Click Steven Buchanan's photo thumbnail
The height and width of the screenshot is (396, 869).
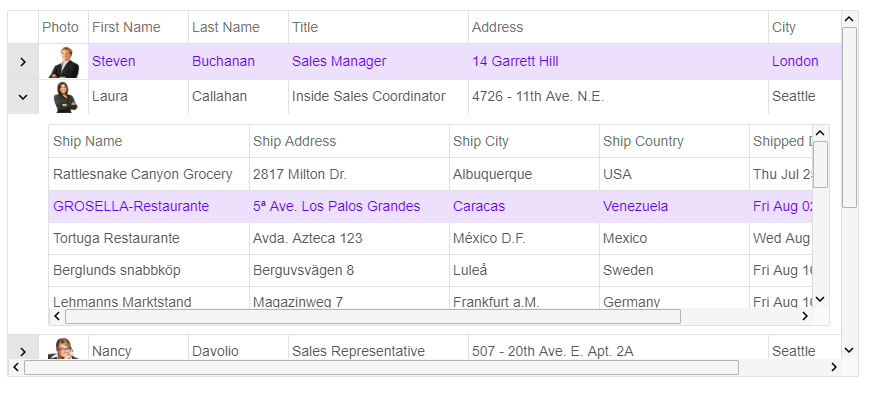(x=64, y=62)
